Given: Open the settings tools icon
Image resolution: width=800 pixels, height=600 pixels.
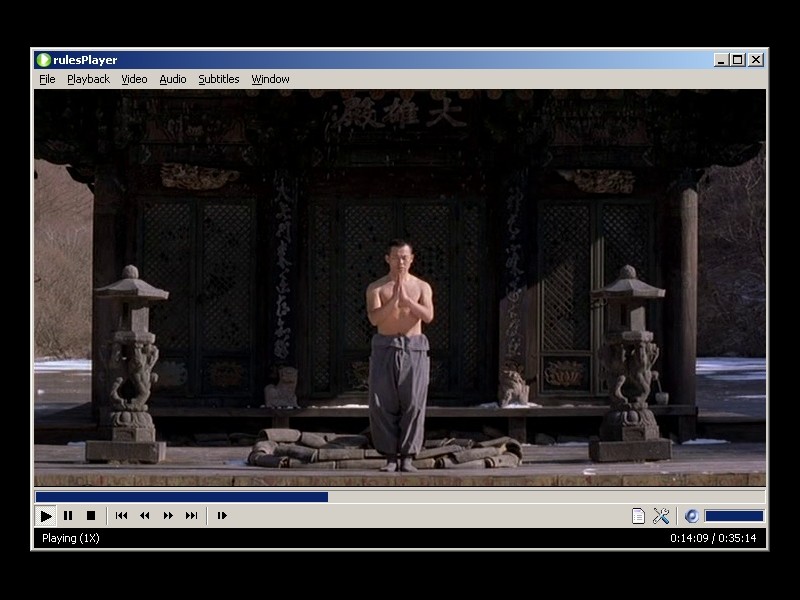Looking at the screenshot, I should click(x=661, y=516).
